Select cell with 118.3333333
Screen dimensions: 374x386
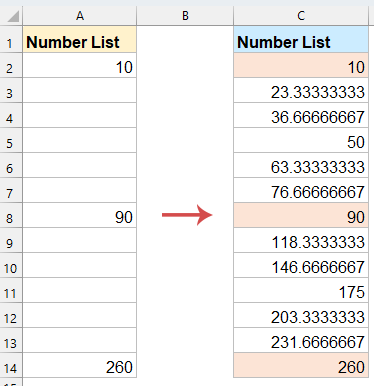coord(301,240)
